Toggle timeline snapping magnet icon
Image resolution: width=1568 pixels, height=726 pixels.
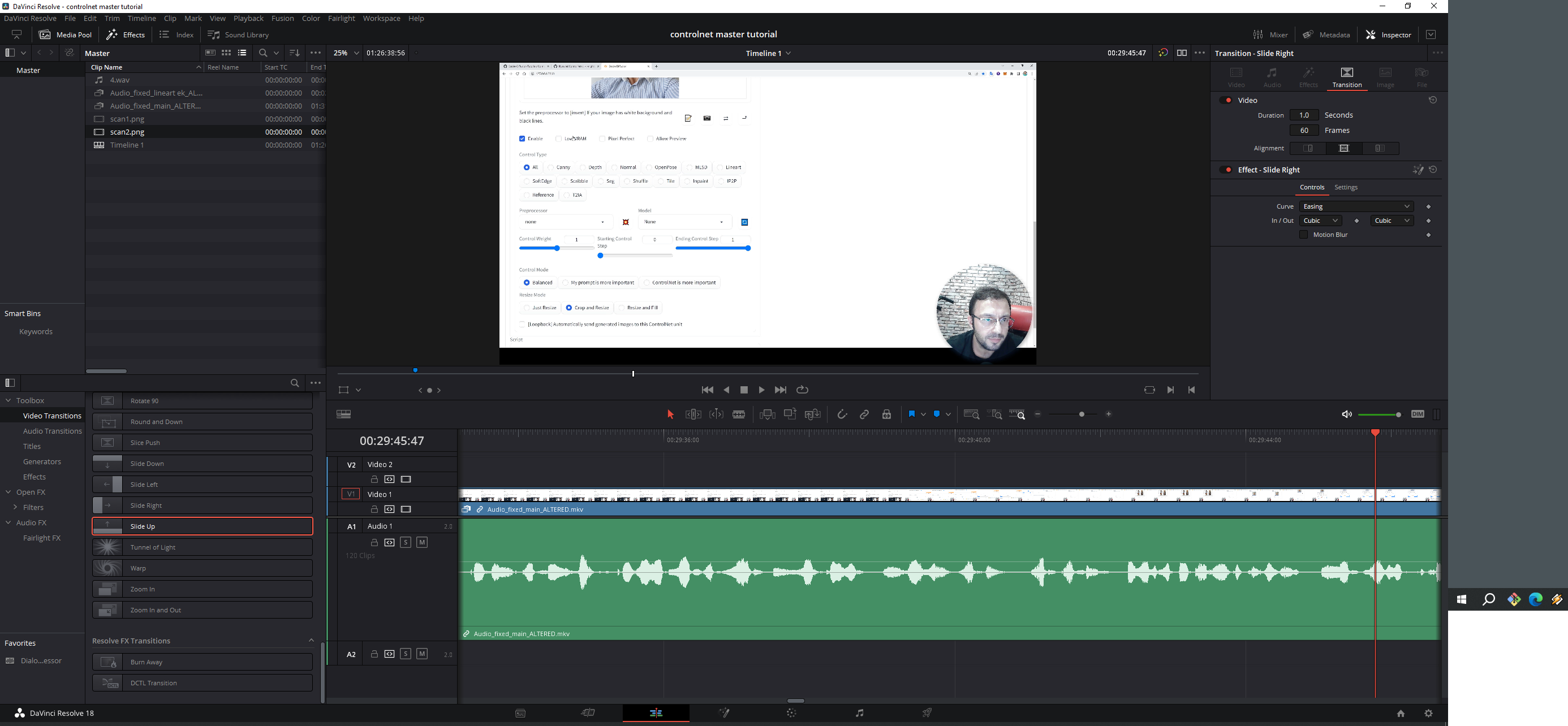coord(842,414)
